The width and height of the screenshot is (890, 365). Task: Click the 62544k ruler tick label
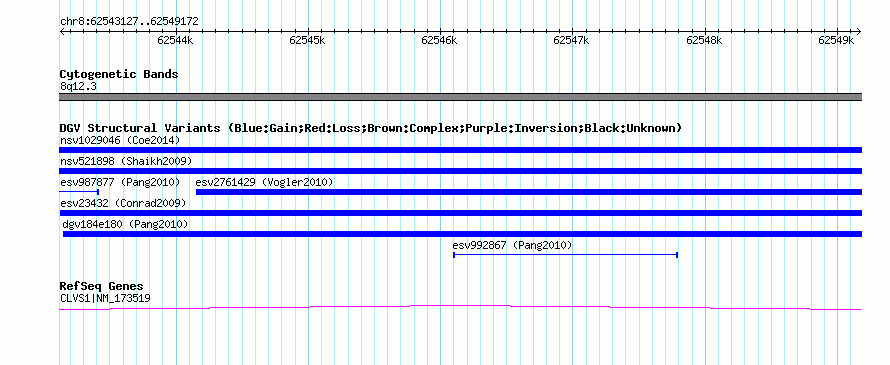(x=175, y=40)
